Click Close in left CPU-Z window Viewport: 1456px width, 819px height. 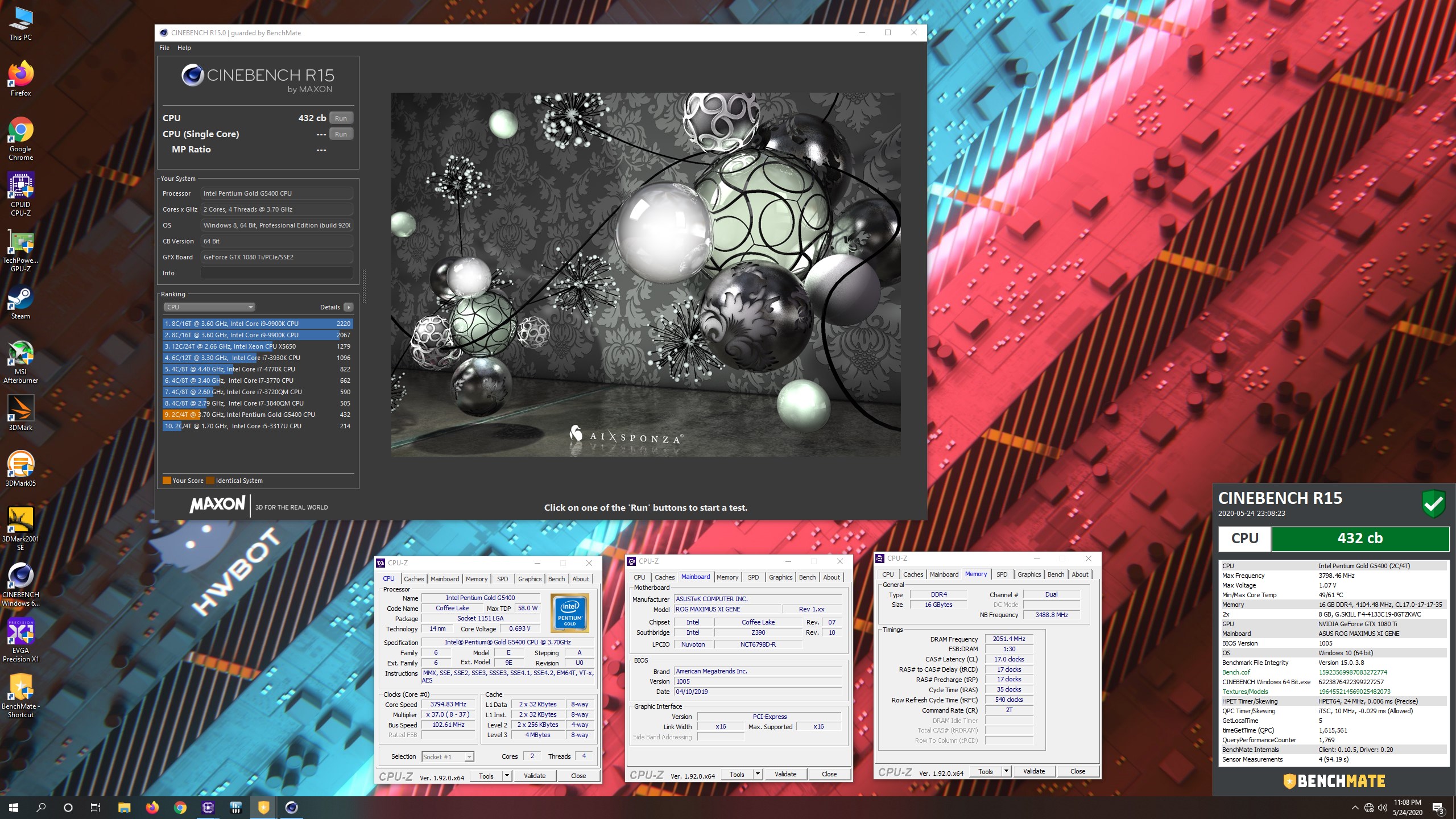point(578,776)
